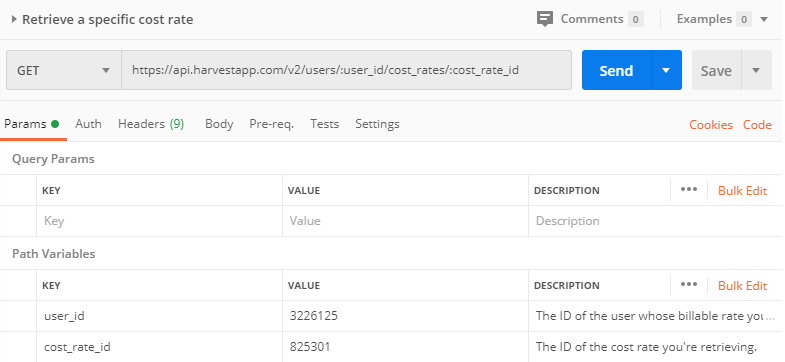Switch to the Auth tab
785x362 pixels.
[88, 124]
